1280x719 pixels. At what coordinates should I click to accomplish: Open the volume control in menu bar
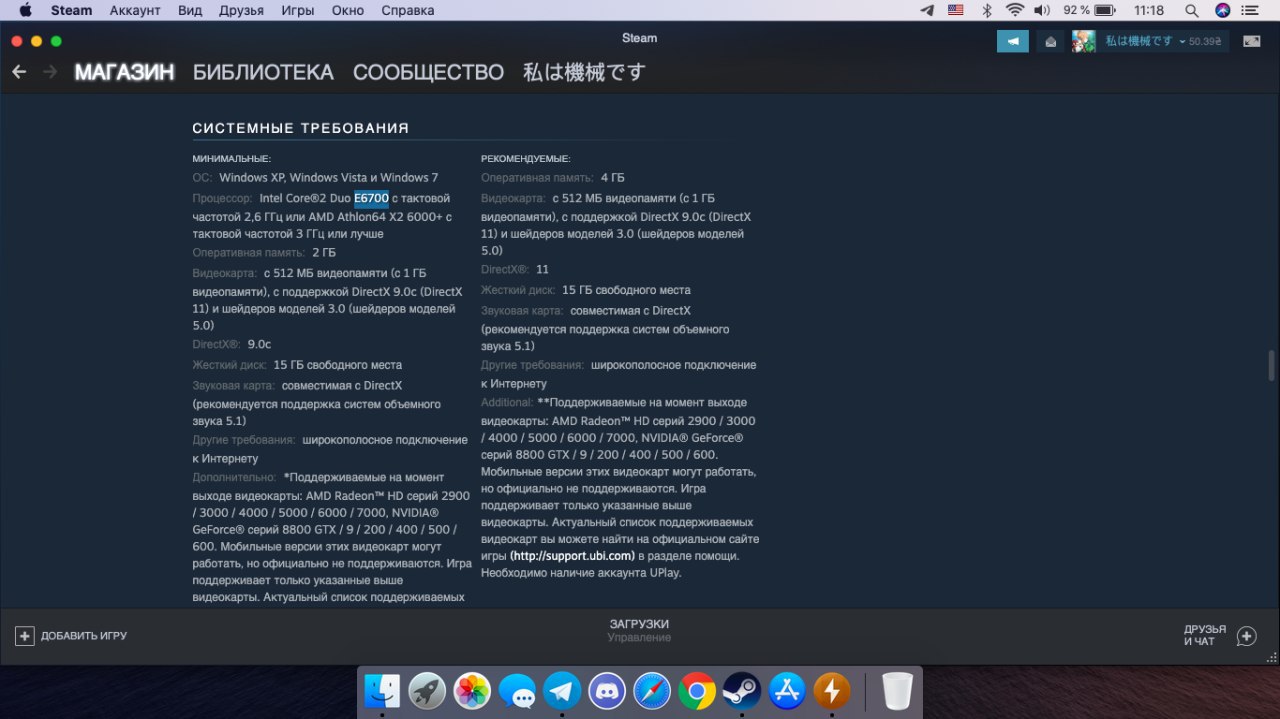point(1042,10)
